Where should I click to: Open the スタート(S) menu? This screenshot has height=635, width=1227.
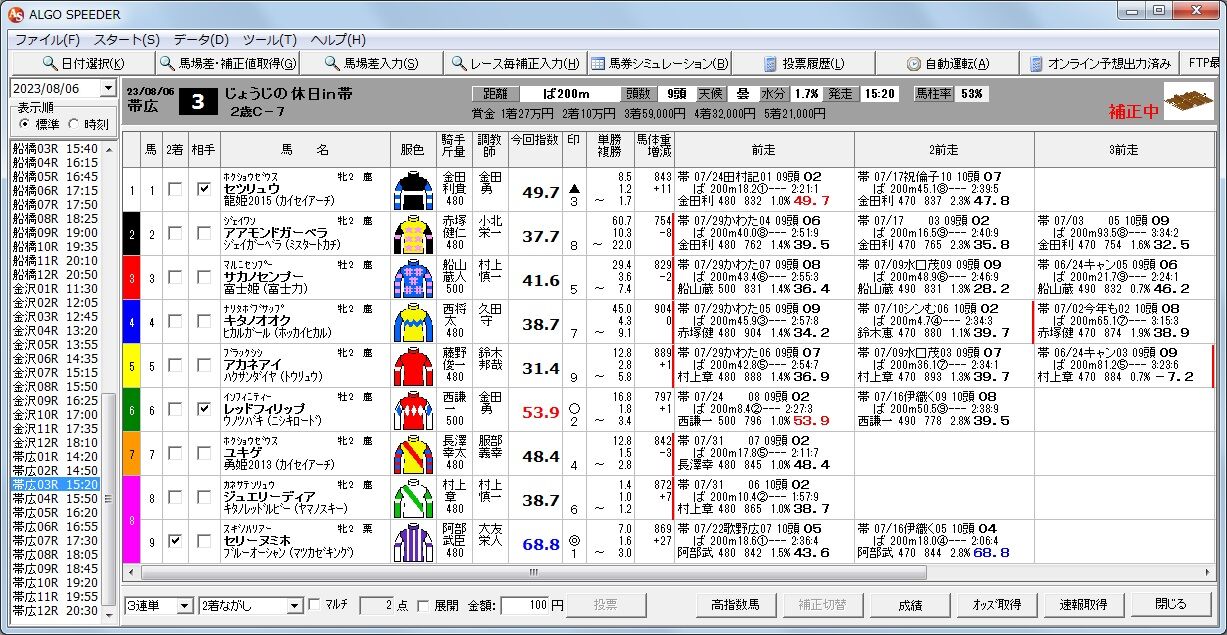click(x=127, y=40)
